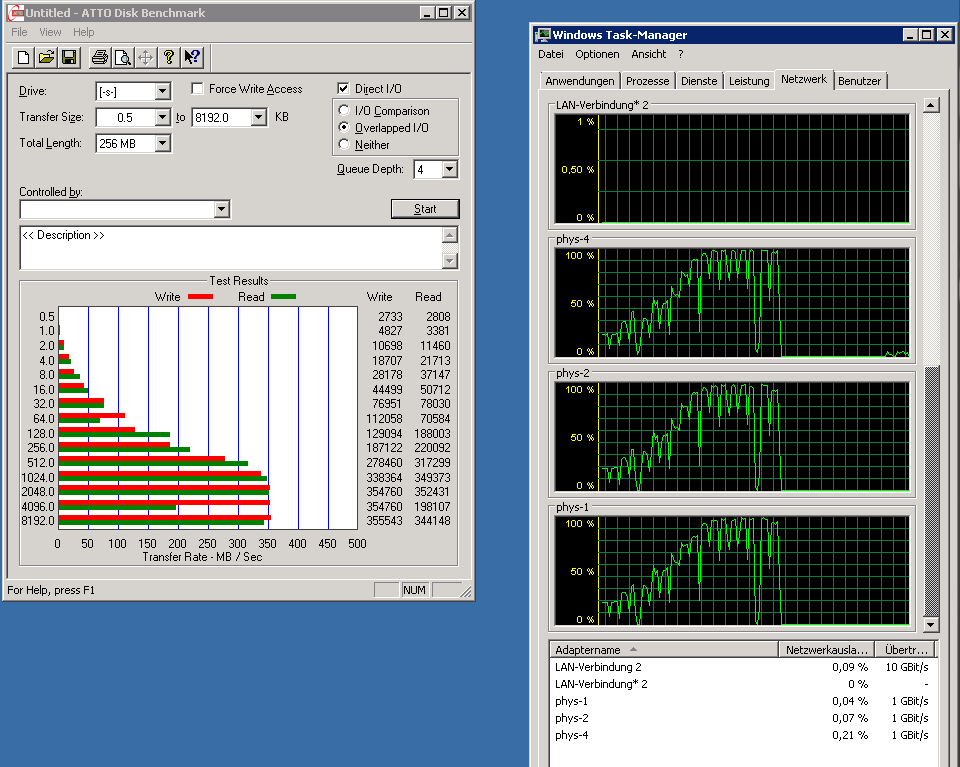The image size is (960, 767).
Task: Select the Neither radio button
Action: [x=344, y=144]
